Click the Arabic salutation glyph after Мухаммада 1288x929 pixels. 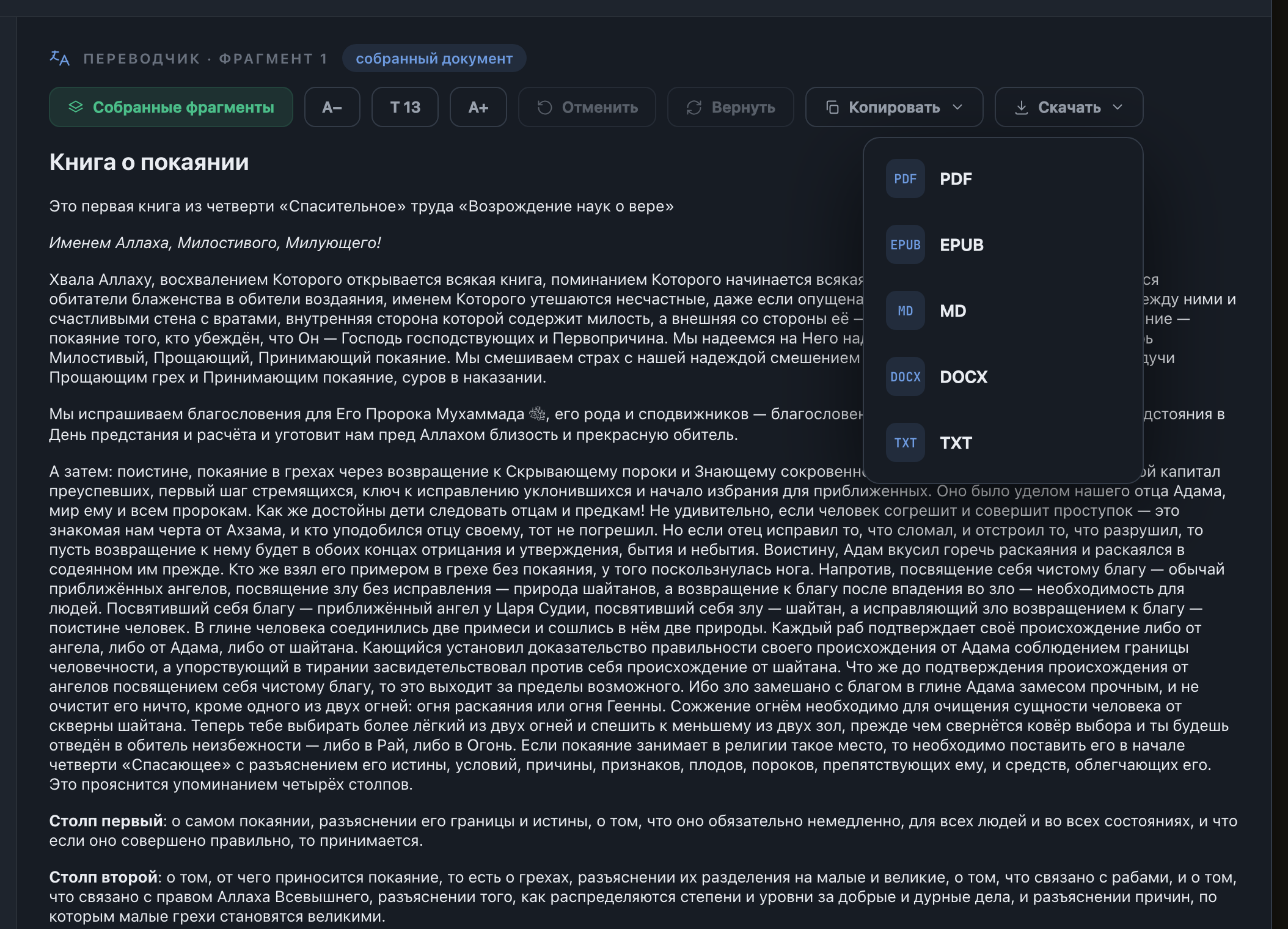pos(537,414)
